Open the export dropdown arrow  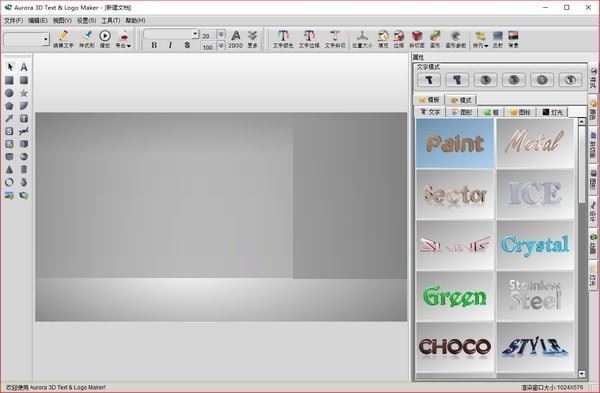129,46
